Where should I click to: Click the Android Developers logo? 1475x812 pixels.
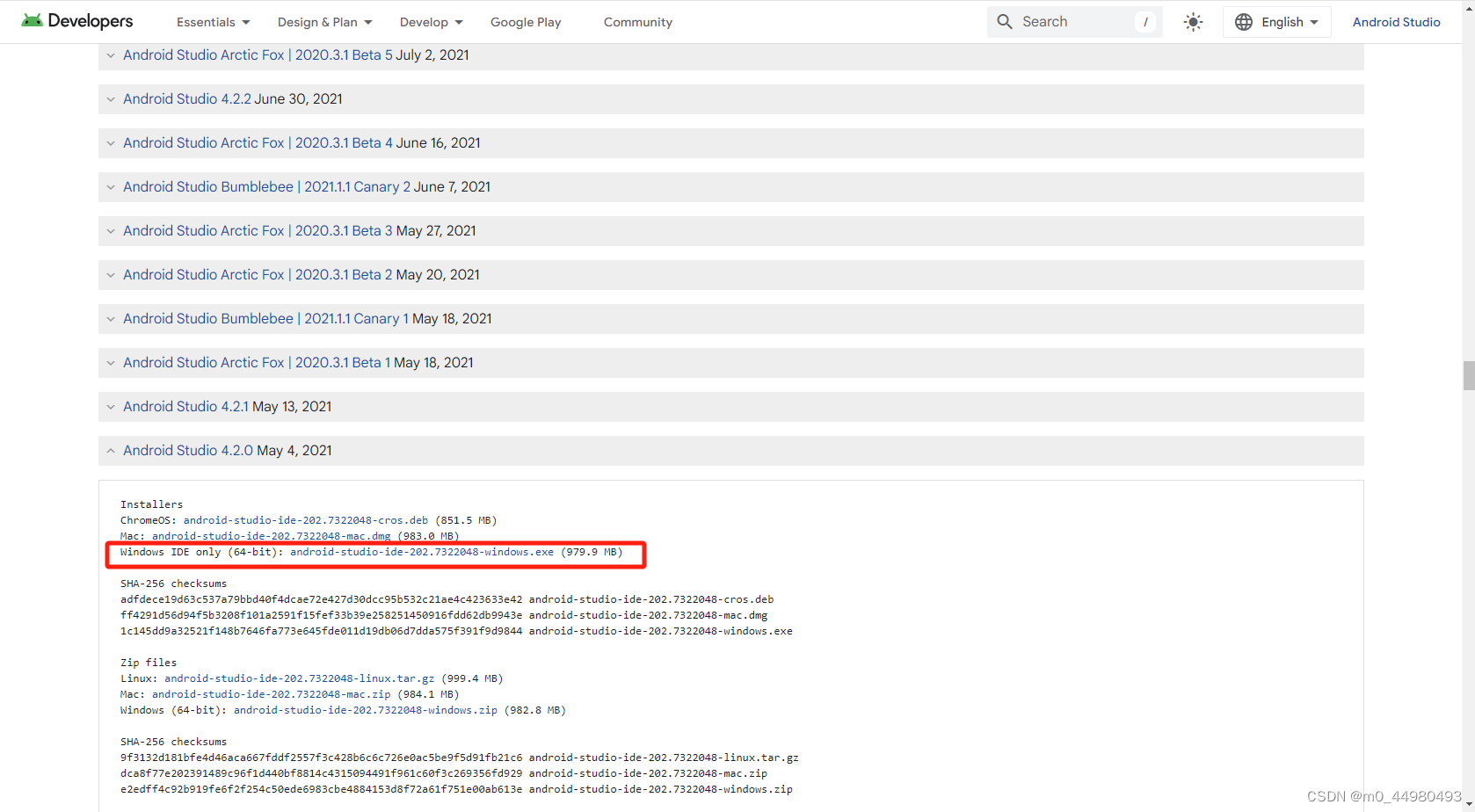77,21
